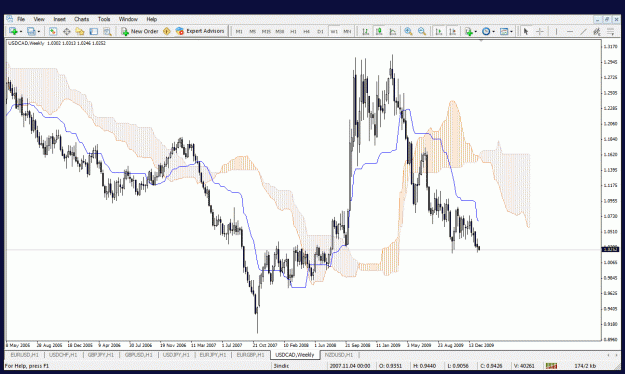Viewport: 625px width, 374px height.
Task: Select the Fibonacci retracement tool
Action: point(610,31)
